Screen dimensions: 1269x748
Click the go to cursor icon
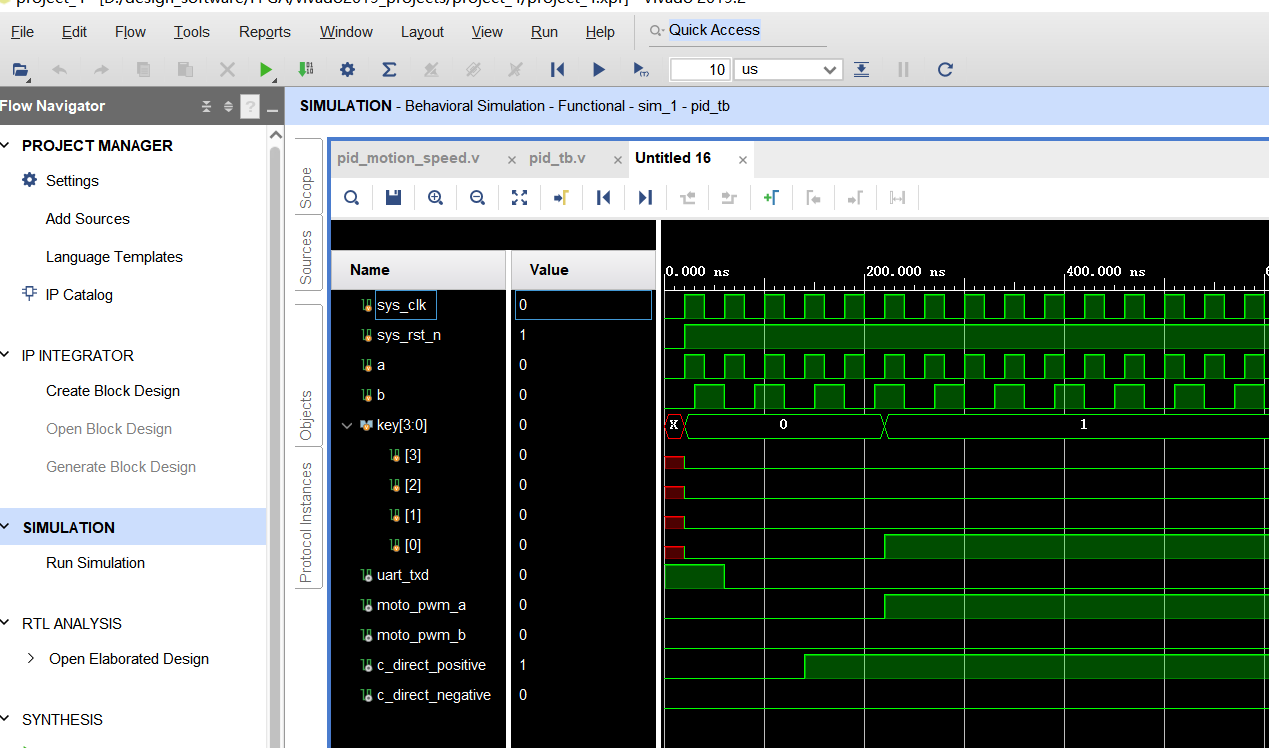click(x=561, y=198)
